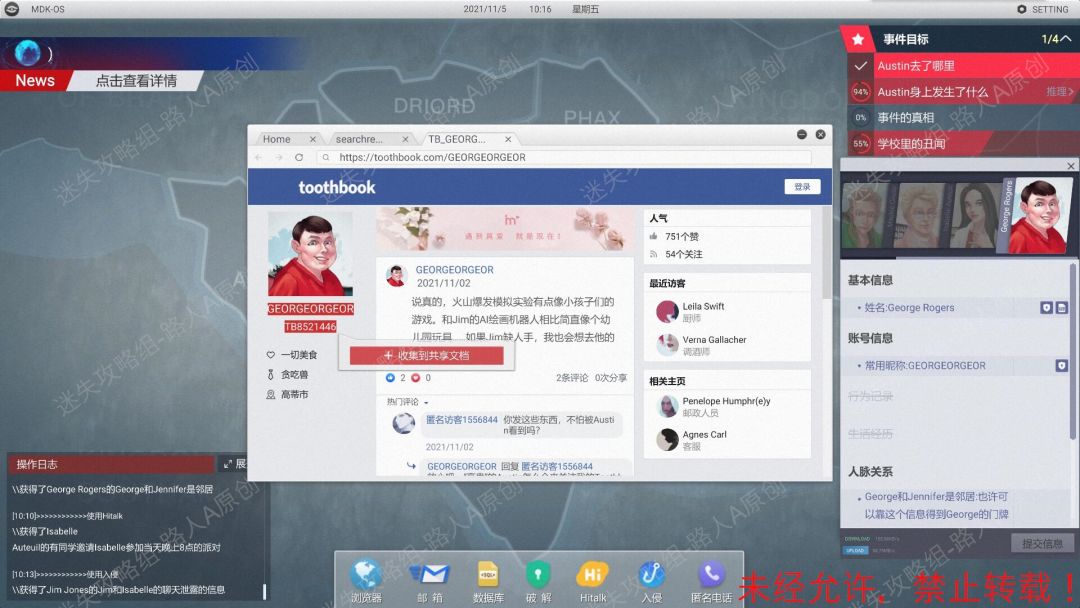1080x608 pixels.
Task: Open 推理 arrow on Austin身上发生了什么
Action: 1059,92
